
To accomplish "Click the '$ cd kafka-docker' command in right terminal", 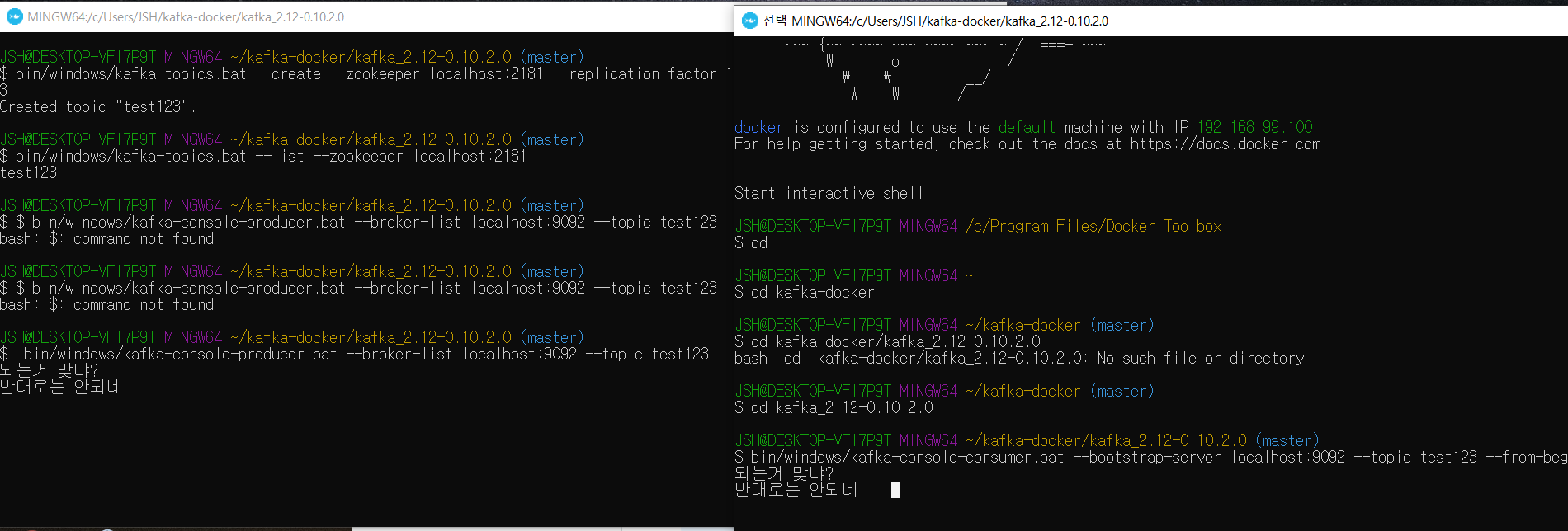I will 804,292.
